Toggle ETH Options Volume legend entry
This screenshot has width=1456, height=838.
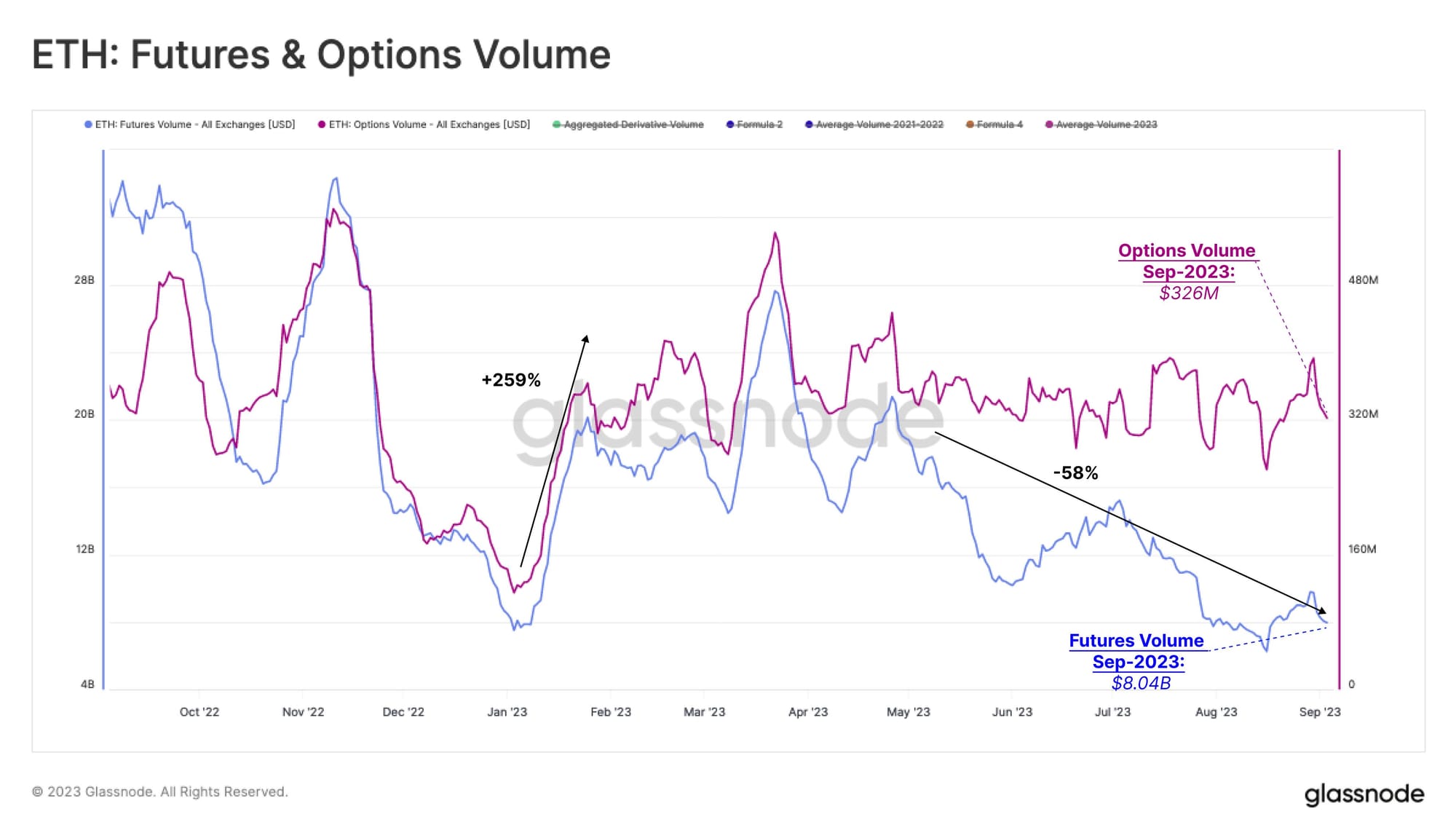[424, 124]
